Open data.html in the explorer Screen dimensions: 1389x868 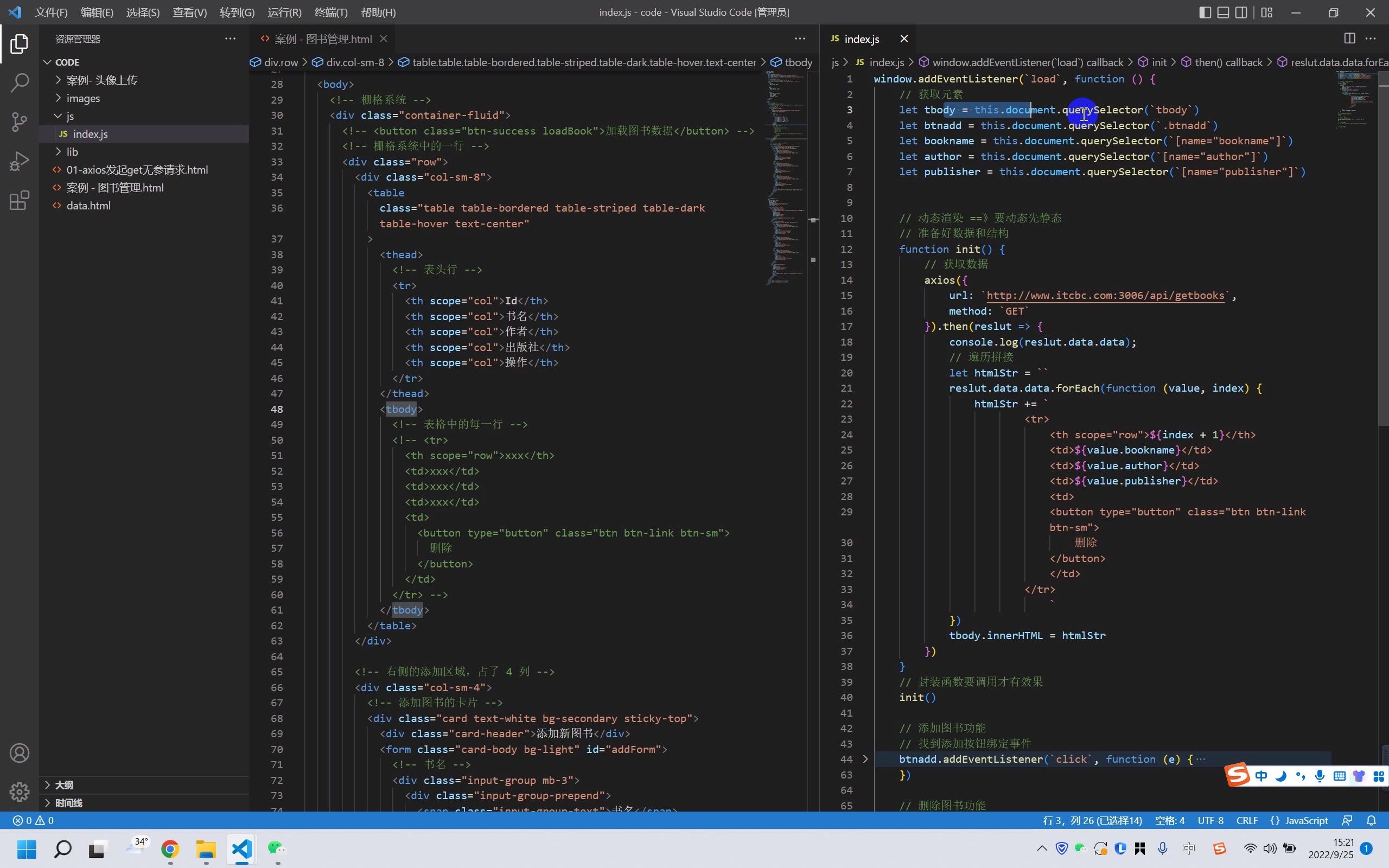click(x=143, y=206)
